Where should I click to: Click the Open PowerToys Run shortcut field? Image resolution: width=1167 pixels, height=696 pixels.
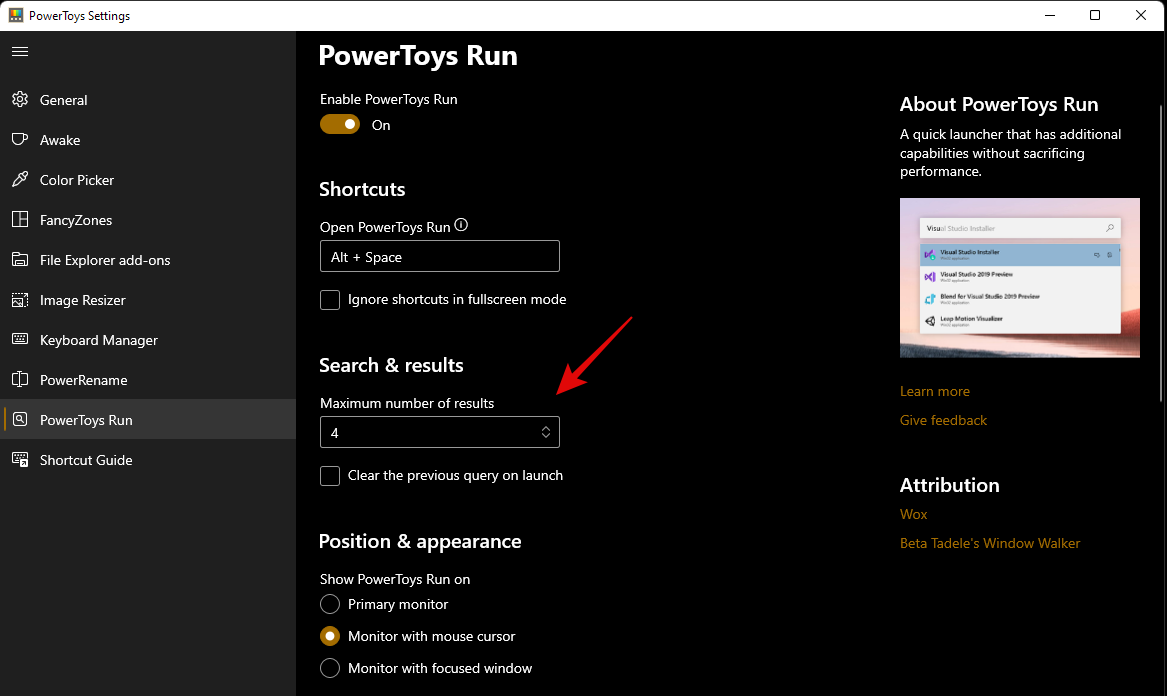[439, 256]
